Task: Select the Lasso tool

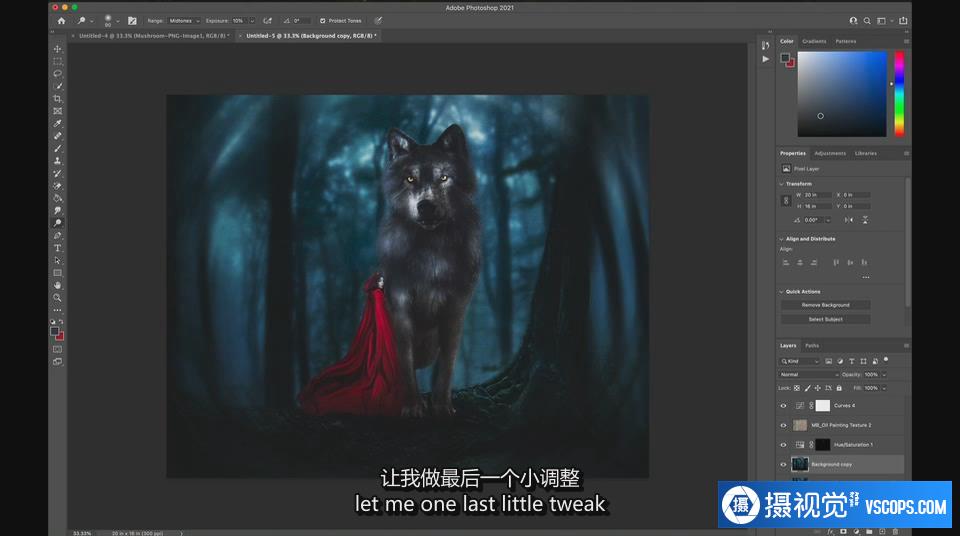Action: click(x=58, y=74)
